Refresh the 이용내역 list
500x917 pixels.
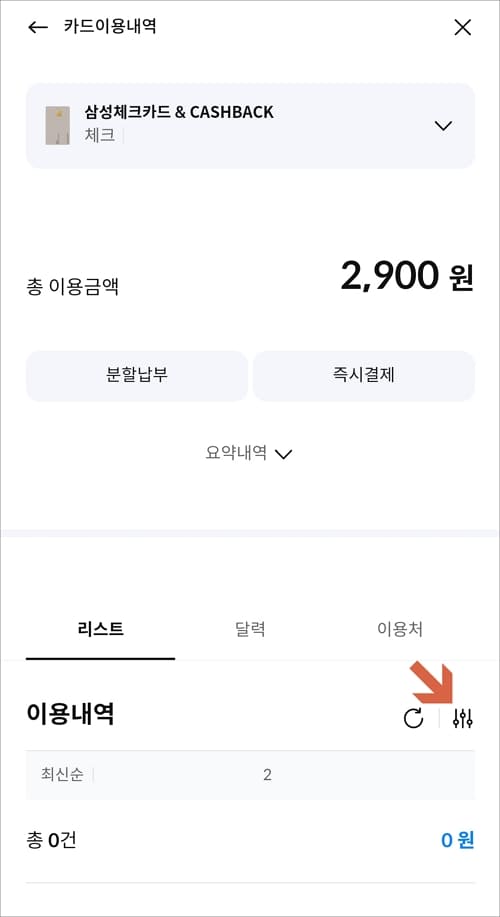(413, 718)
